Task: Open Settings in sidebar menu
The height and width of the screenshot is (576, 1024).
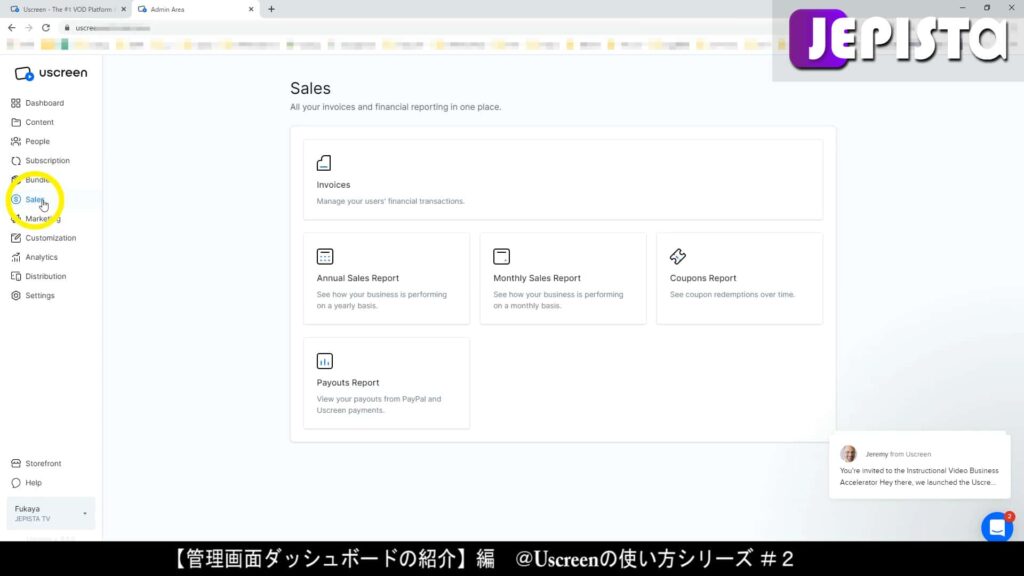Action: (x=40, y=296)
